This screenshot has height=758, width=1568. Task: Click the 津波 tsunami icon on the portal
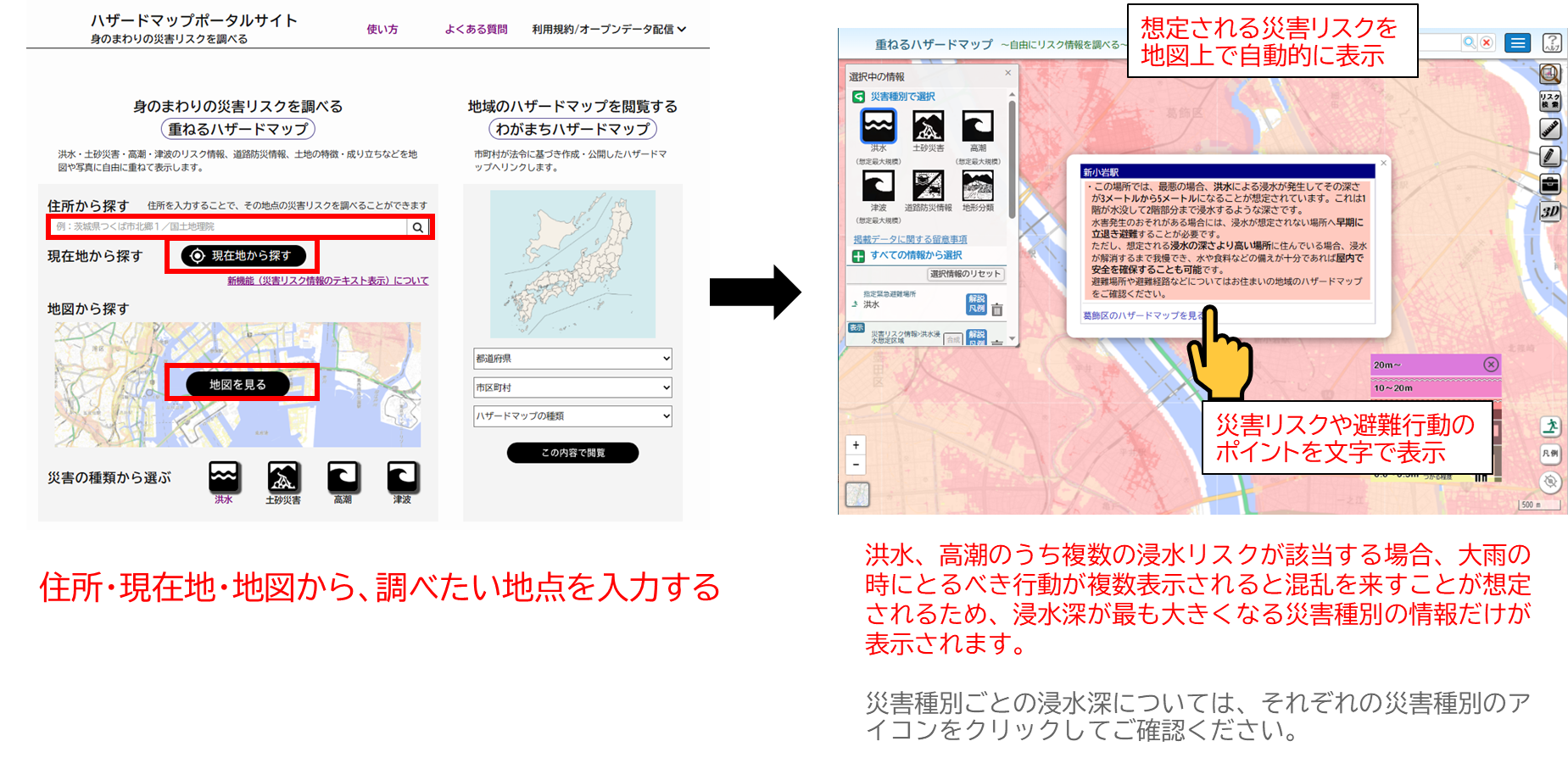coord(402,477)
